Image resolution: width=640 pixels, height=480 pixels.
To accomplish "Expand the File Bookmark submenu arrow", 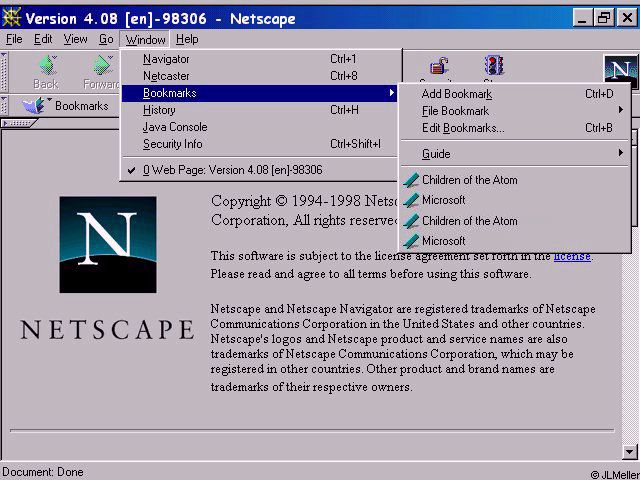I will point(620,110).
